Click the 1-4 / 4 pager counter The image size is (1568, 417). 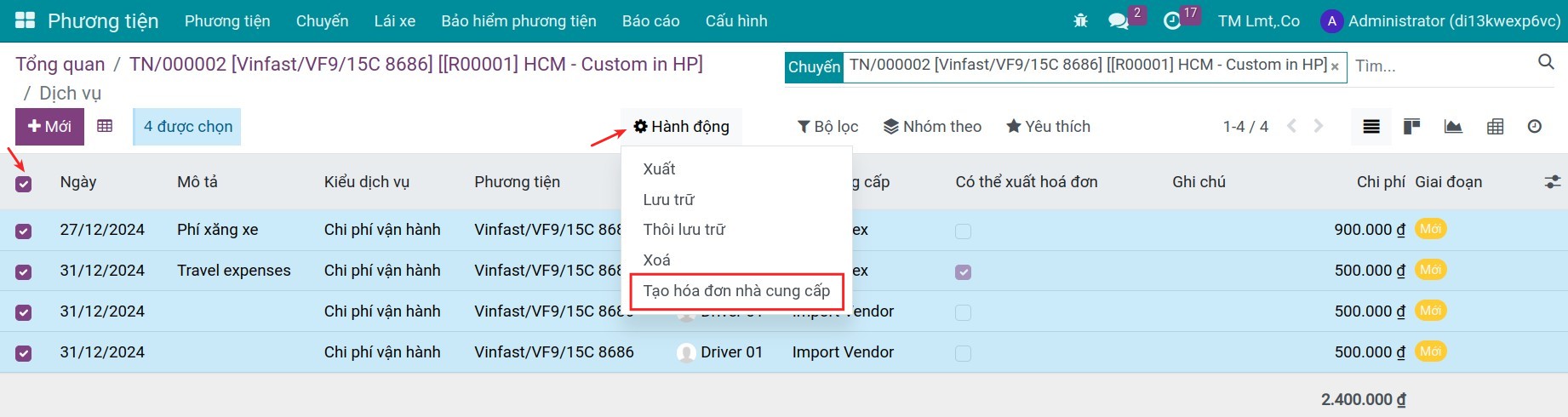[x=1245, y=127]
